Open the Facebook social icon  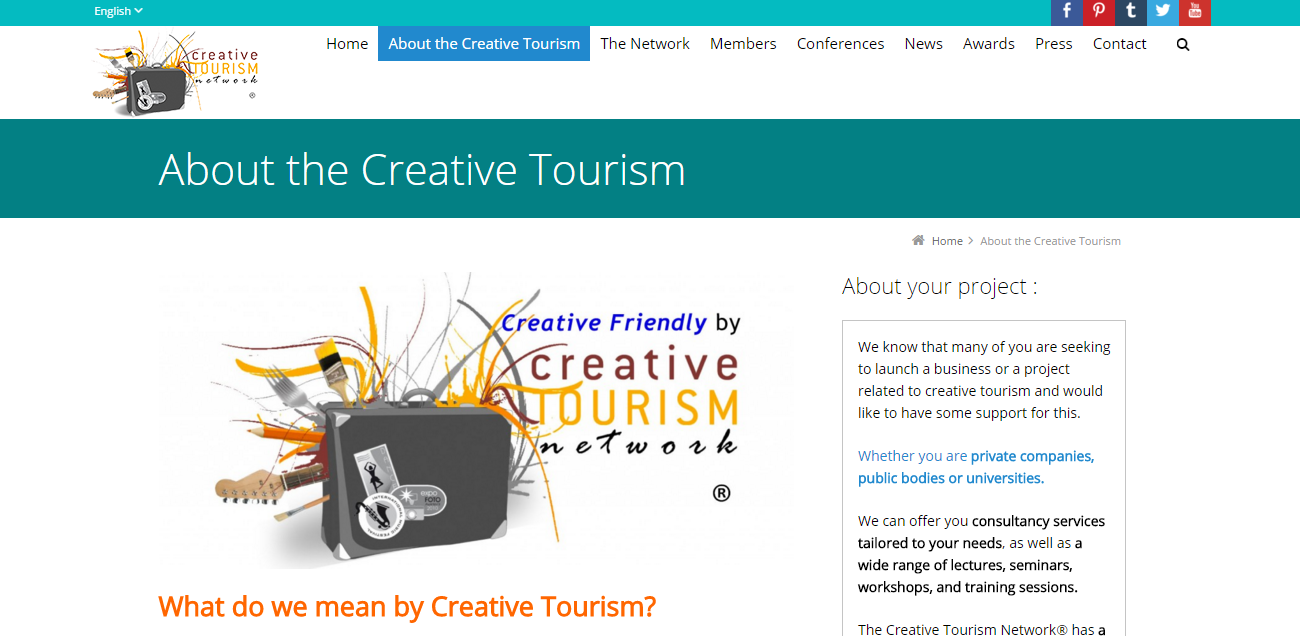coord(1067,12)
